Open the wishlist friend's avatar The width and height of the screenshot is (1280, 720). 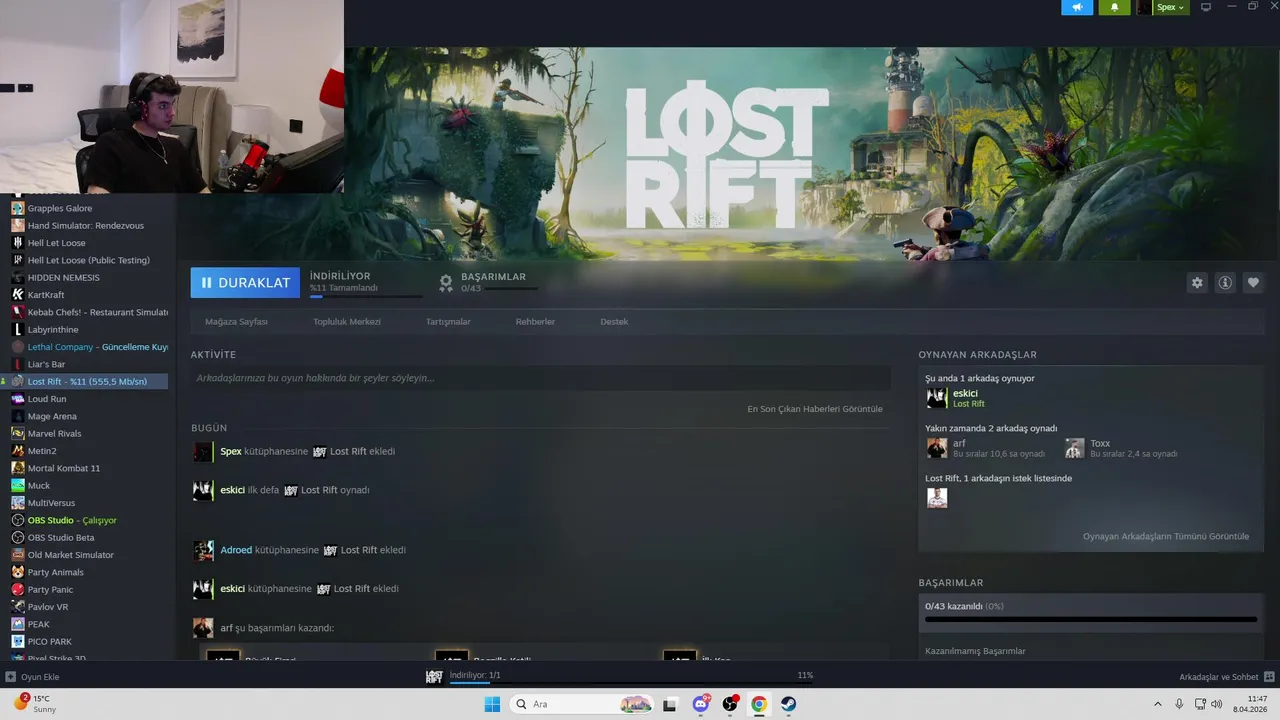937,498
